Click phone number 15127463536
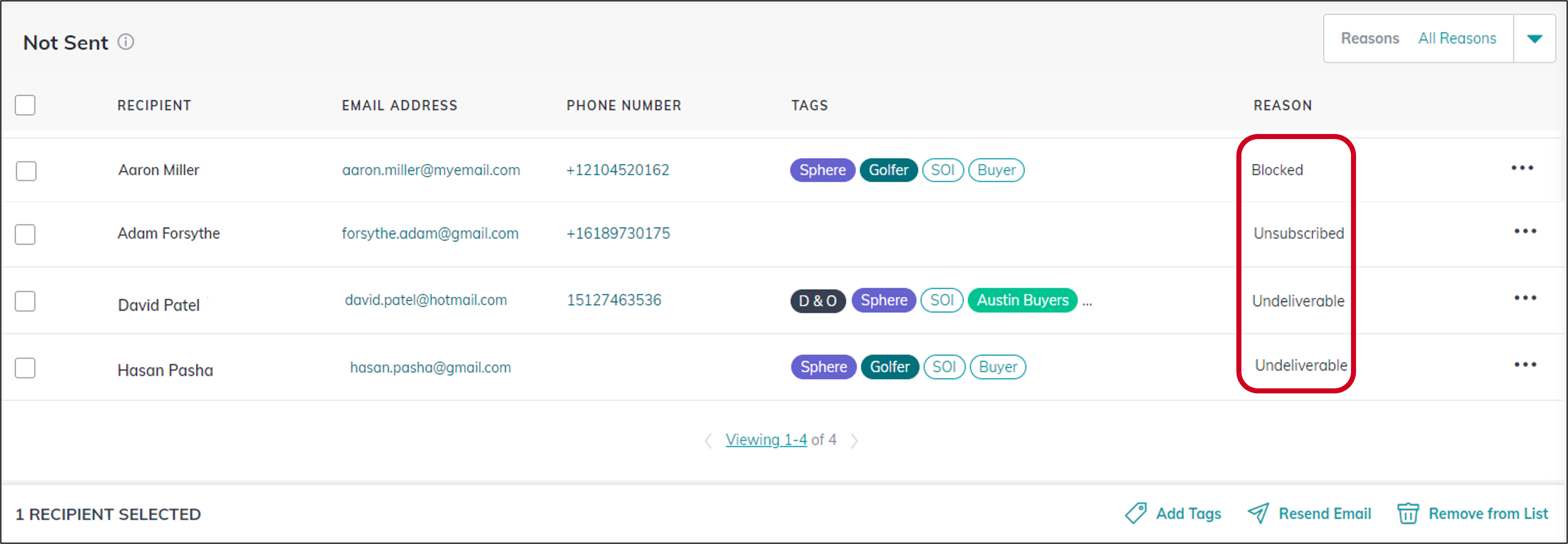 click(614, 300)
